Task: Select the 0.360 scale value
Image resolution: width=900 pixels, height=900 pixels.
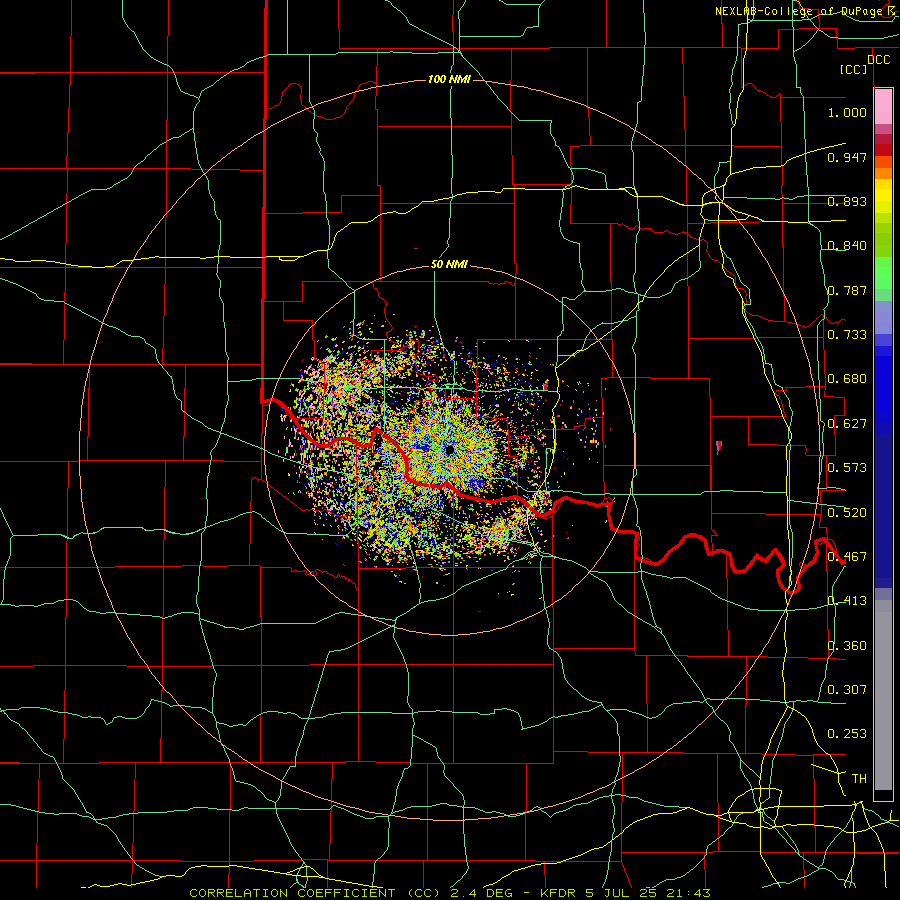Action: [x=847, y=646]
